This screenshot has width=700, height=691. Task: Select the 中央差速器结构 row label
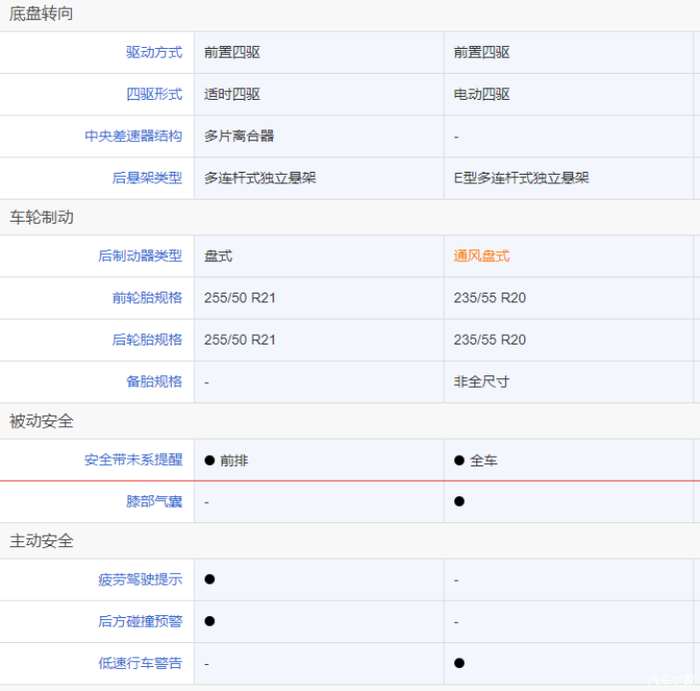pyautogui.click(x=133, y=136)
